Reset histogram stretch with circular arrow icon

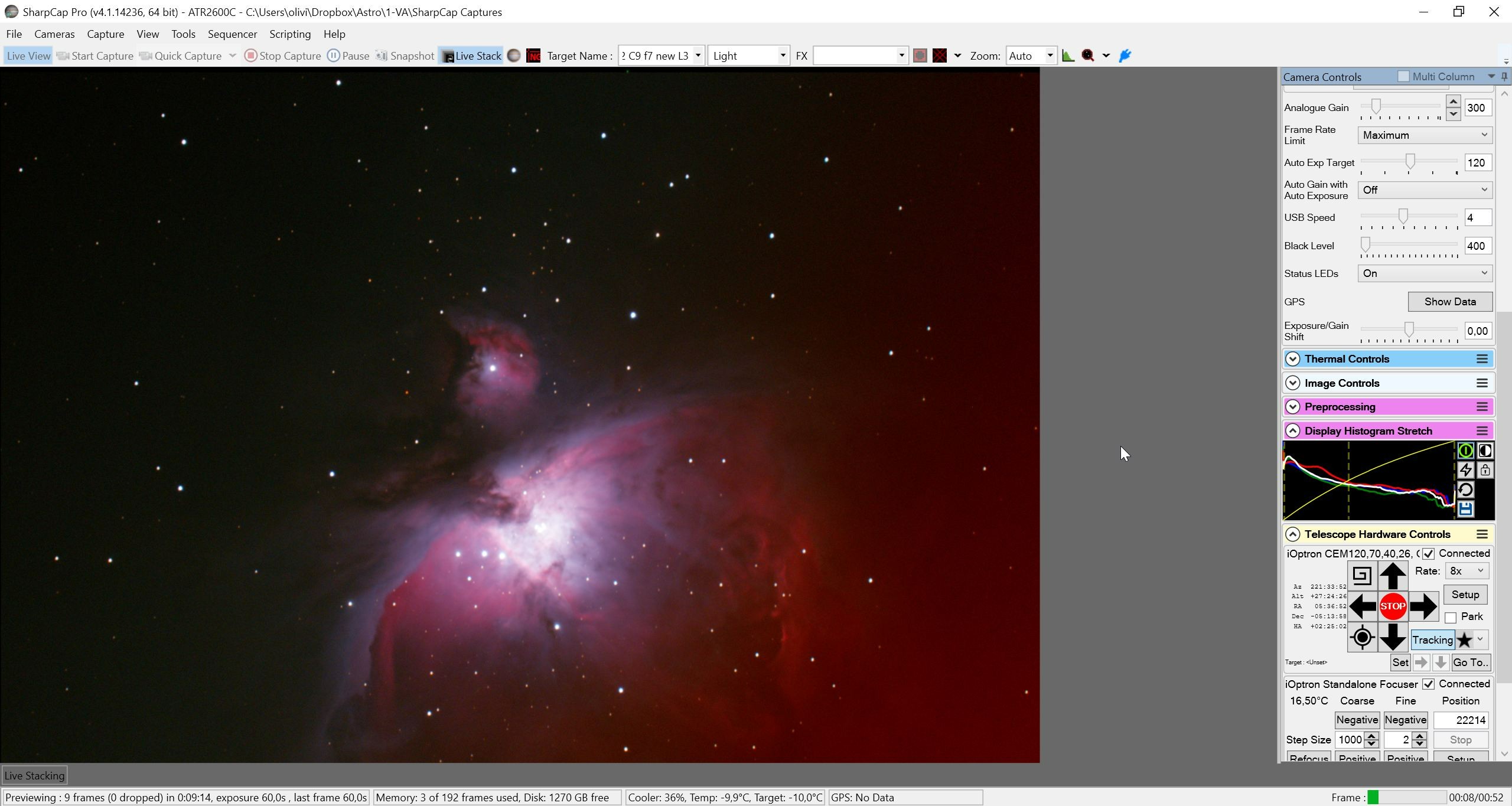tap(1465, 490)
